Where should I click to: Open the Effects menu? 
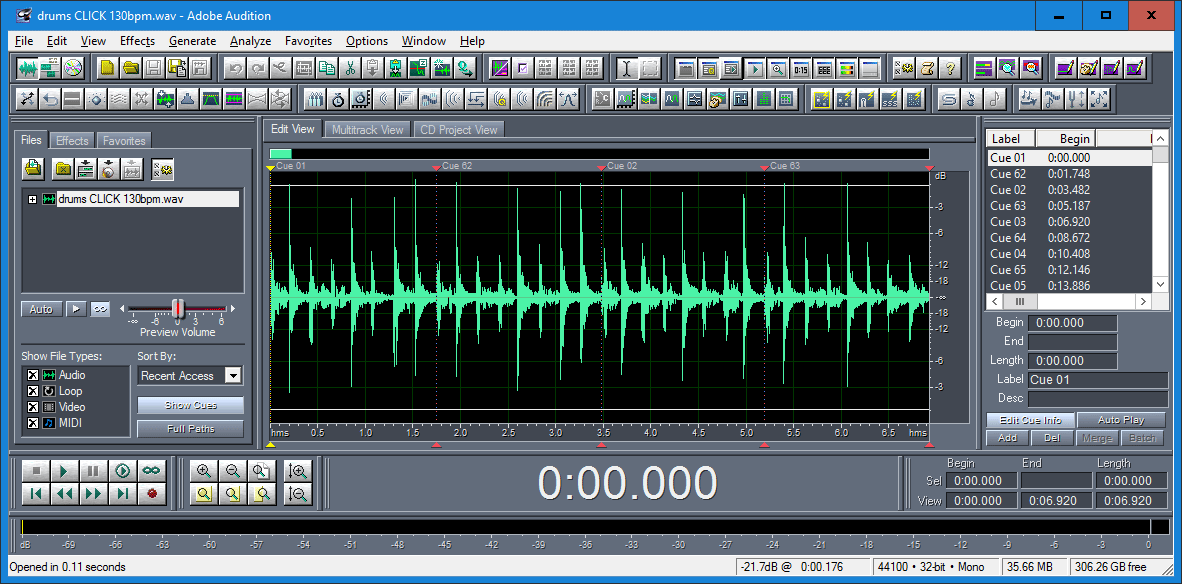137,41
